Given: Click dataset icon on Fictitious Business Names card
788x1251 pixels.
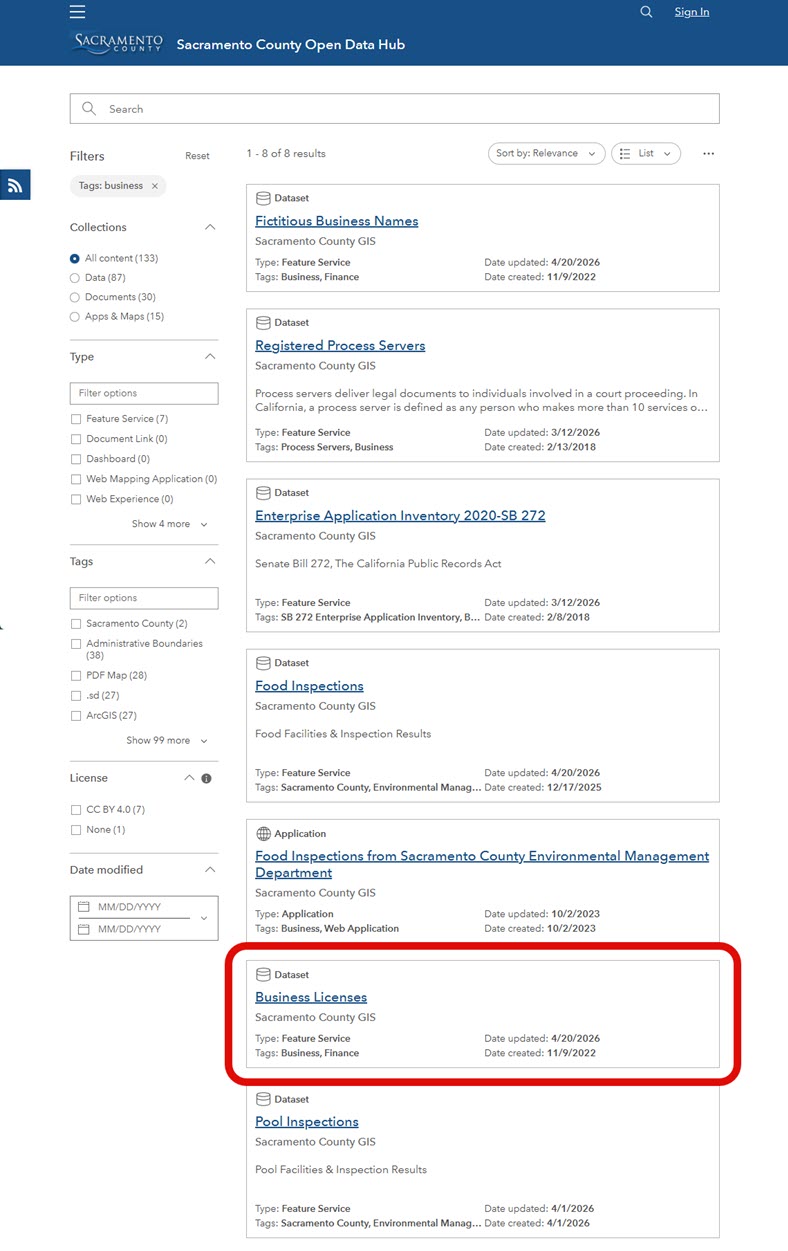Looking at the screenshot, I should (264, 198).
